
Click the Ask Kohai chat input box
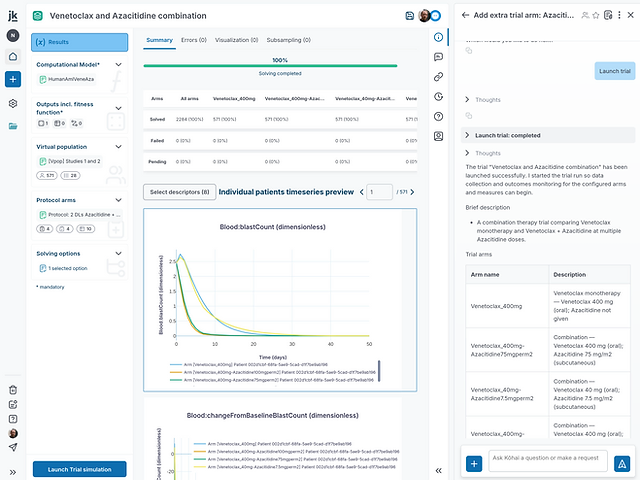pyautogui.click(x=548, y=461)
